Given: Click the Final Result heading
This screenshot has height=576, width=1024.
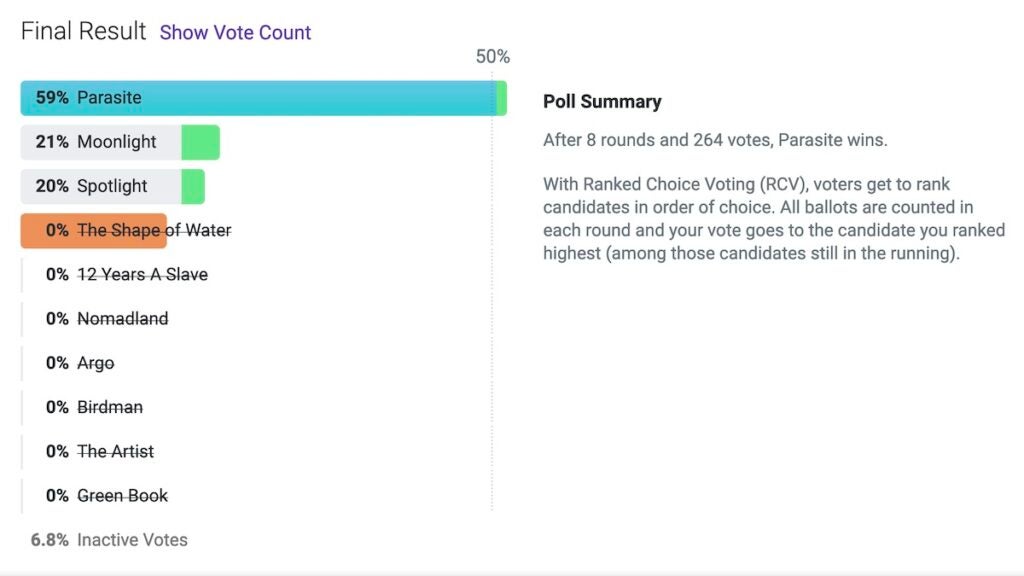Looking at the screenshot, I should [84, 31].
